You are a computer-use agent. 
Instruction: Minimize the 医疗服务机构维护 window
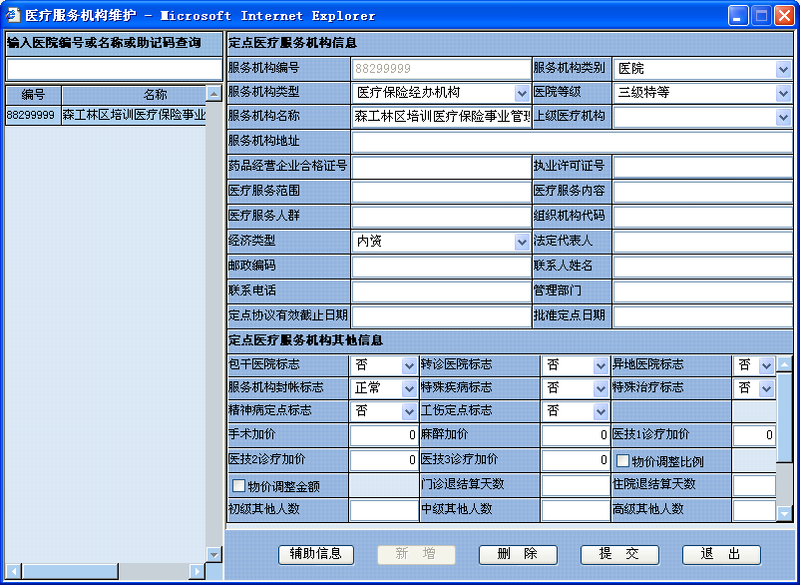click(x=738, y=15)
